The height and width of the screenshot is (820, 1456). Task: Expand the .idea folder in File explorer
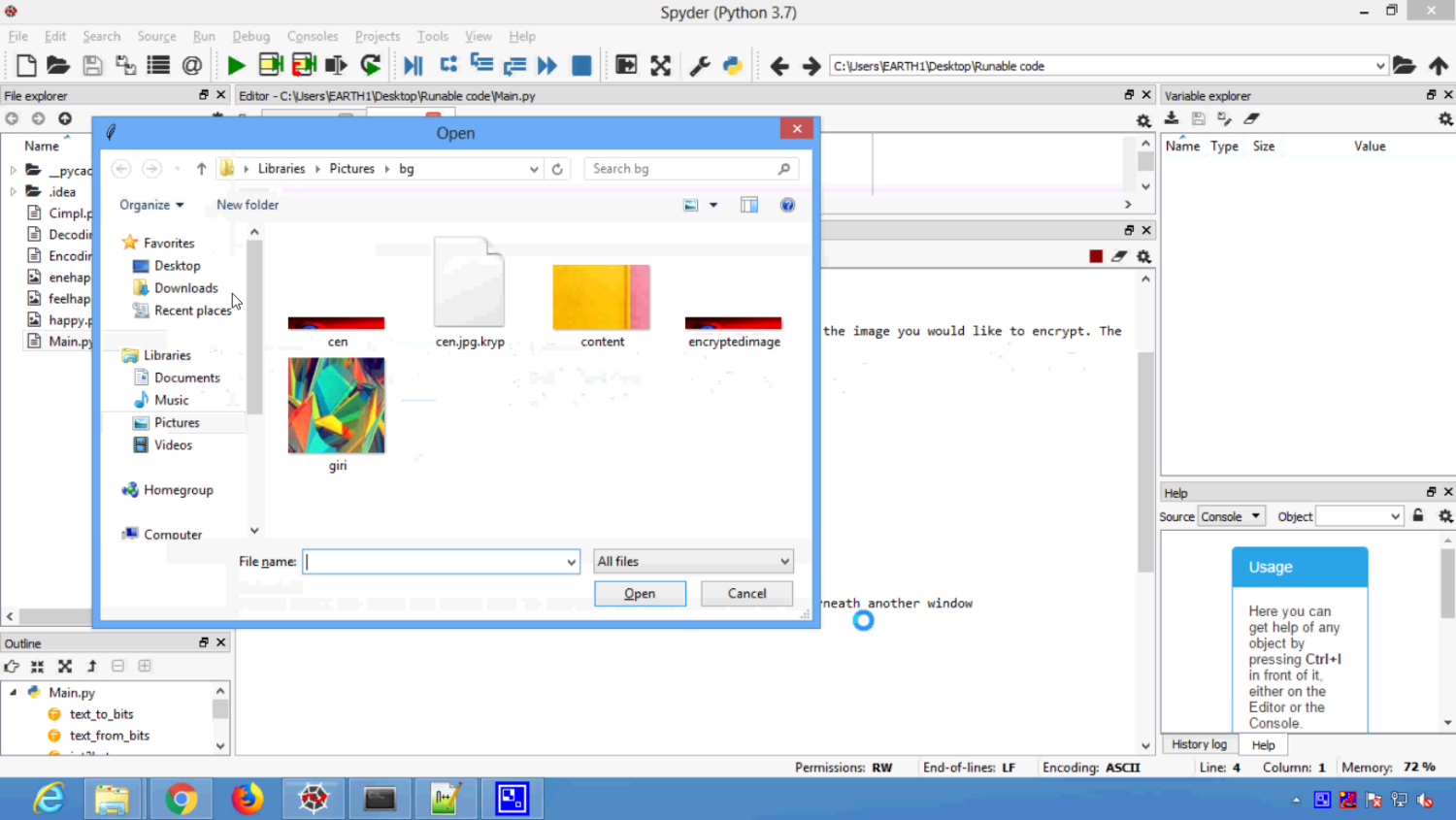pos(13,192)
